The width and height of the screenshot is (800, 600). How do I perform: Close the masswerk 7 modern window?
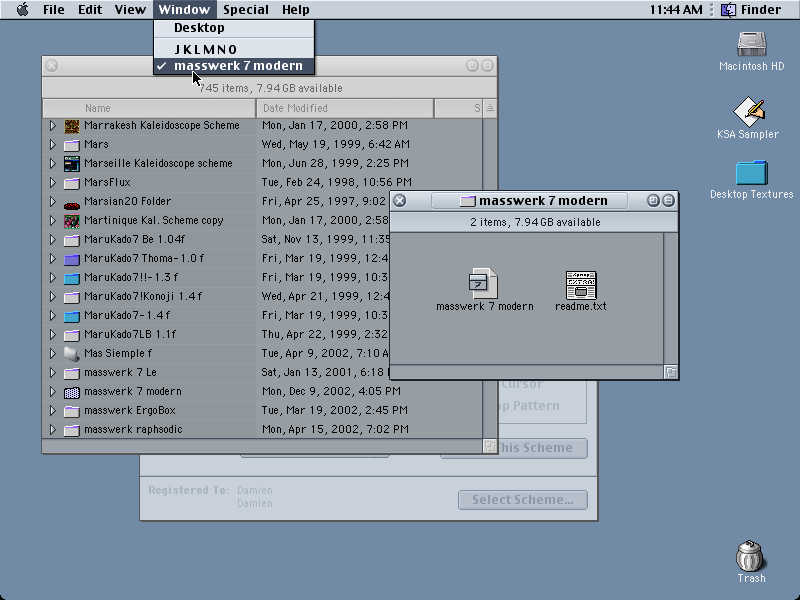400,201
